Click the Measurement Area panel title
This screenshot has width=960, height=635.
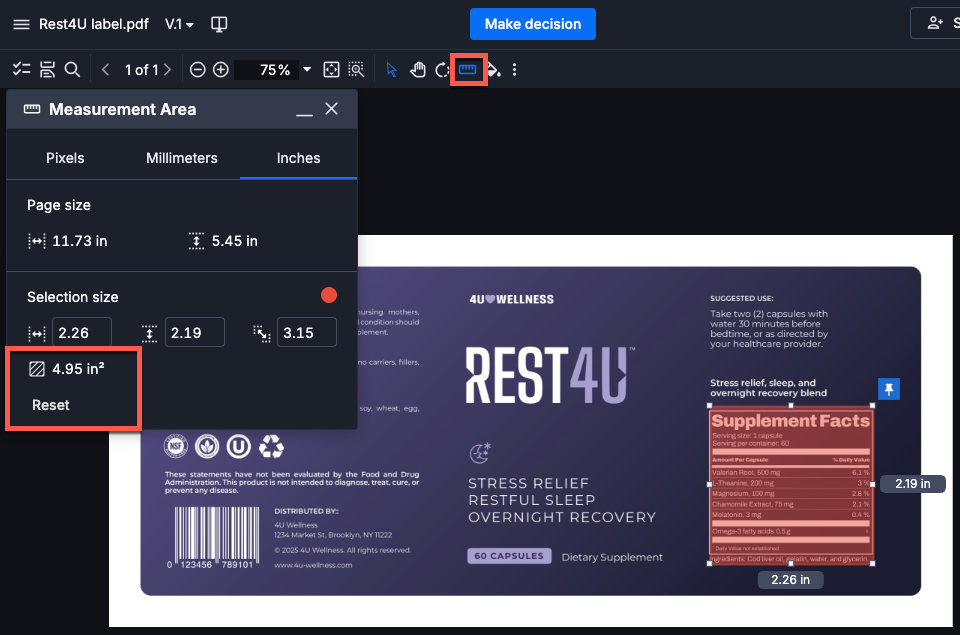122,110
